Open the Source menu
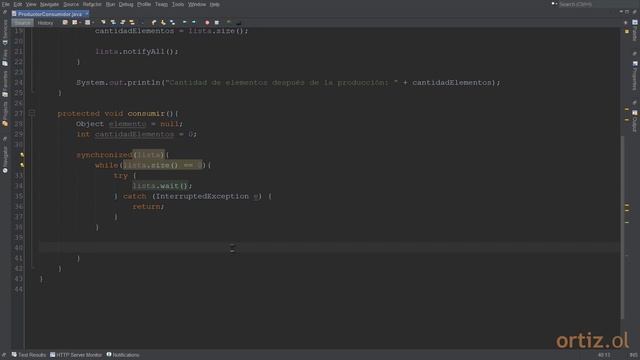640x360 pixels. tap(71, 4)
